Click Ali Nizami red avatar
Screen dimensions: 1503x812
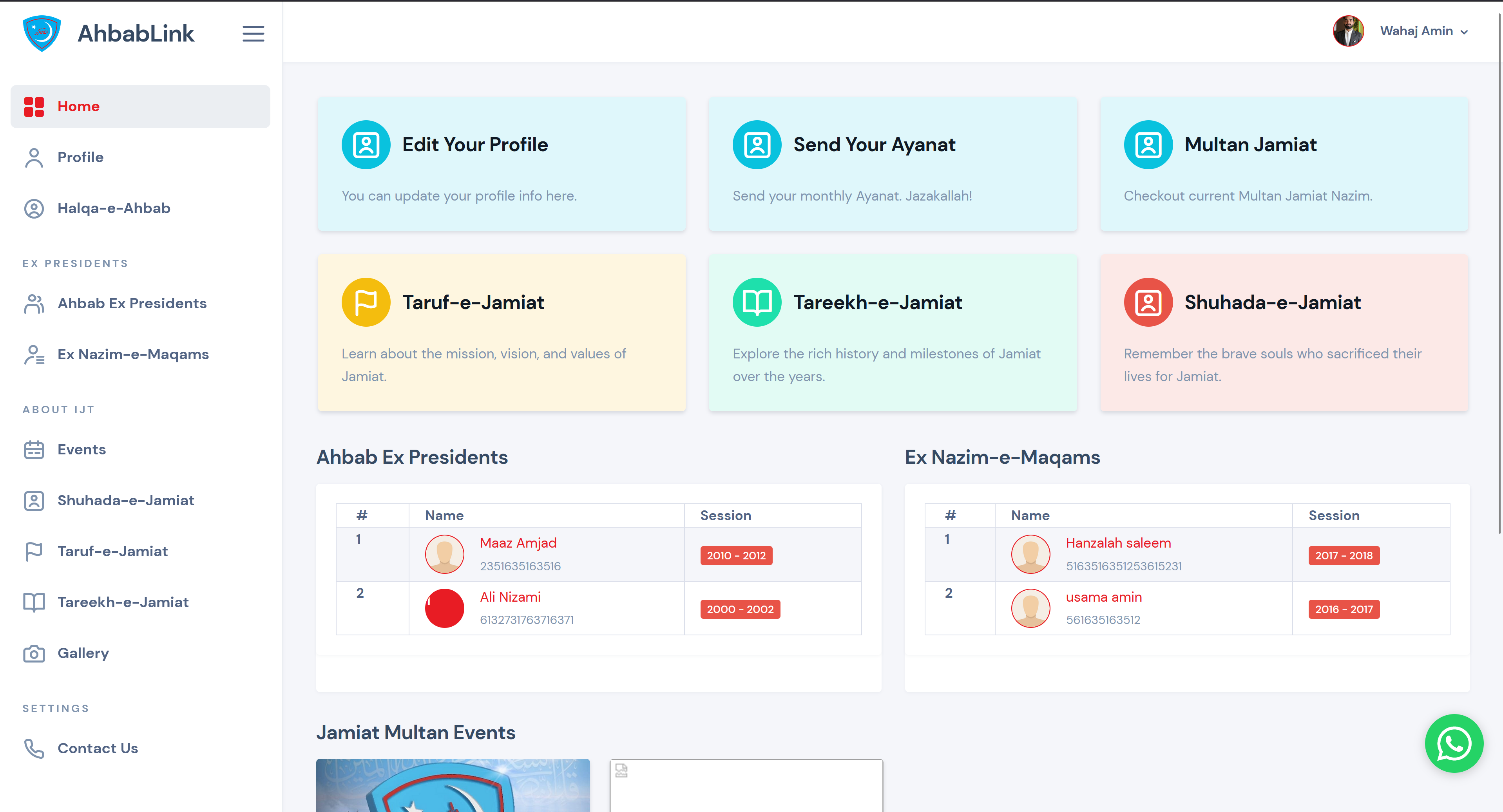[x=444, y=608]
